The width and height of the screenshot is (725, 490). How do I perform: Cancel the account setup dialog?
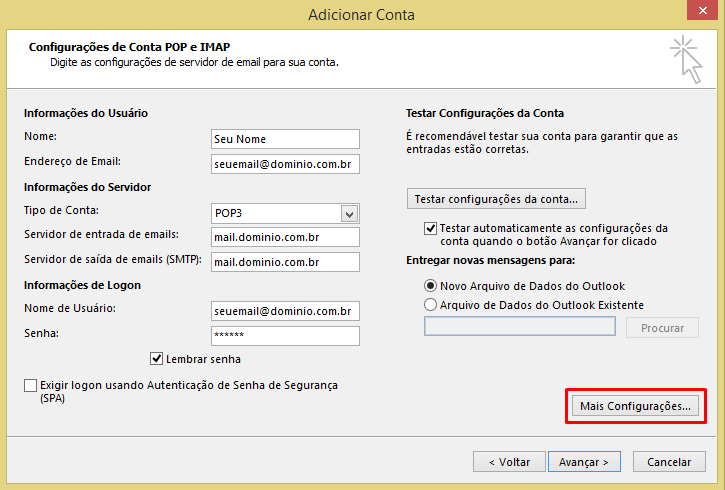pyautogui.click(x=669, y=462)
